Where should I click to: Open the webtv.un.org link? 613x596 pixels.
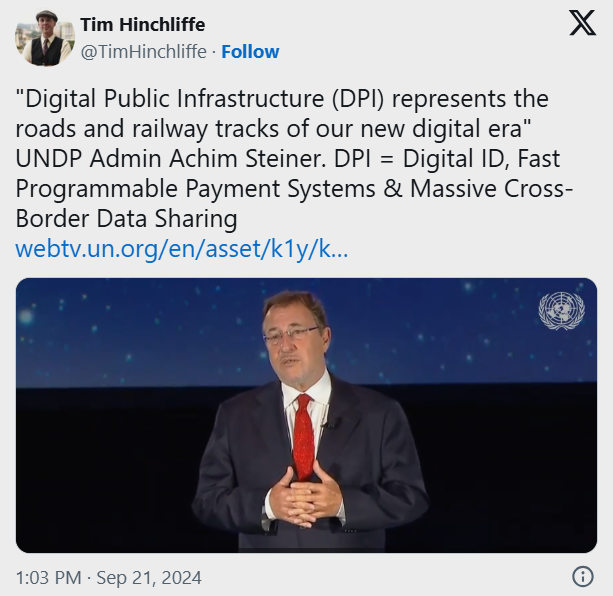click(x=182, y=249)
